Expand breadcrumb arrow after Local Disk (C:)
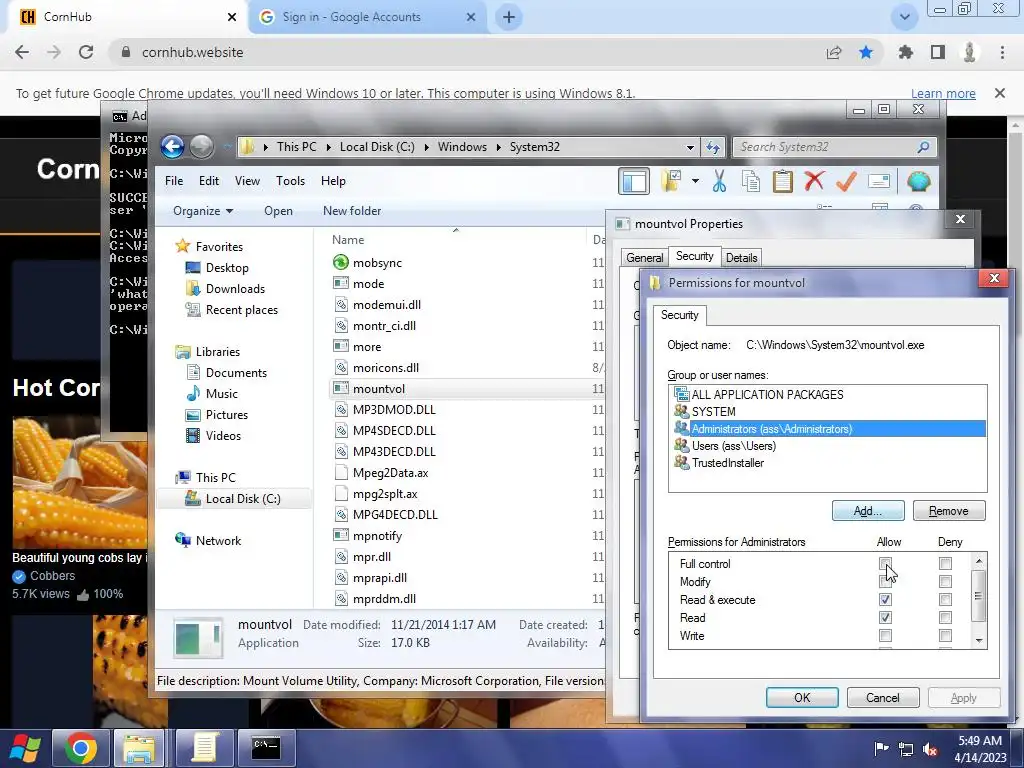 click(x=426, y=148)
